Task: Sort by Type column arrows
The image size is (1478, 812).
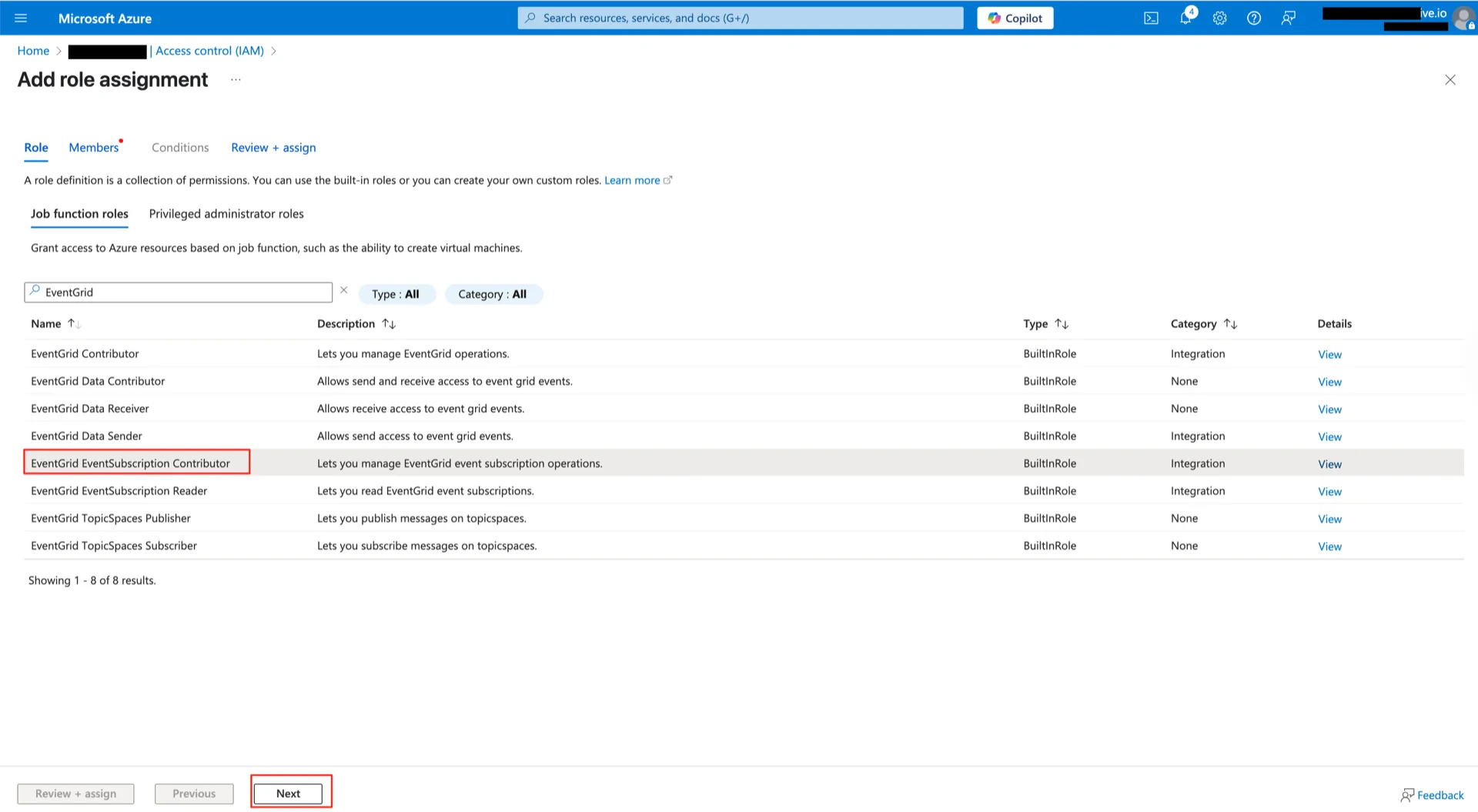Action: [1062, 324]
